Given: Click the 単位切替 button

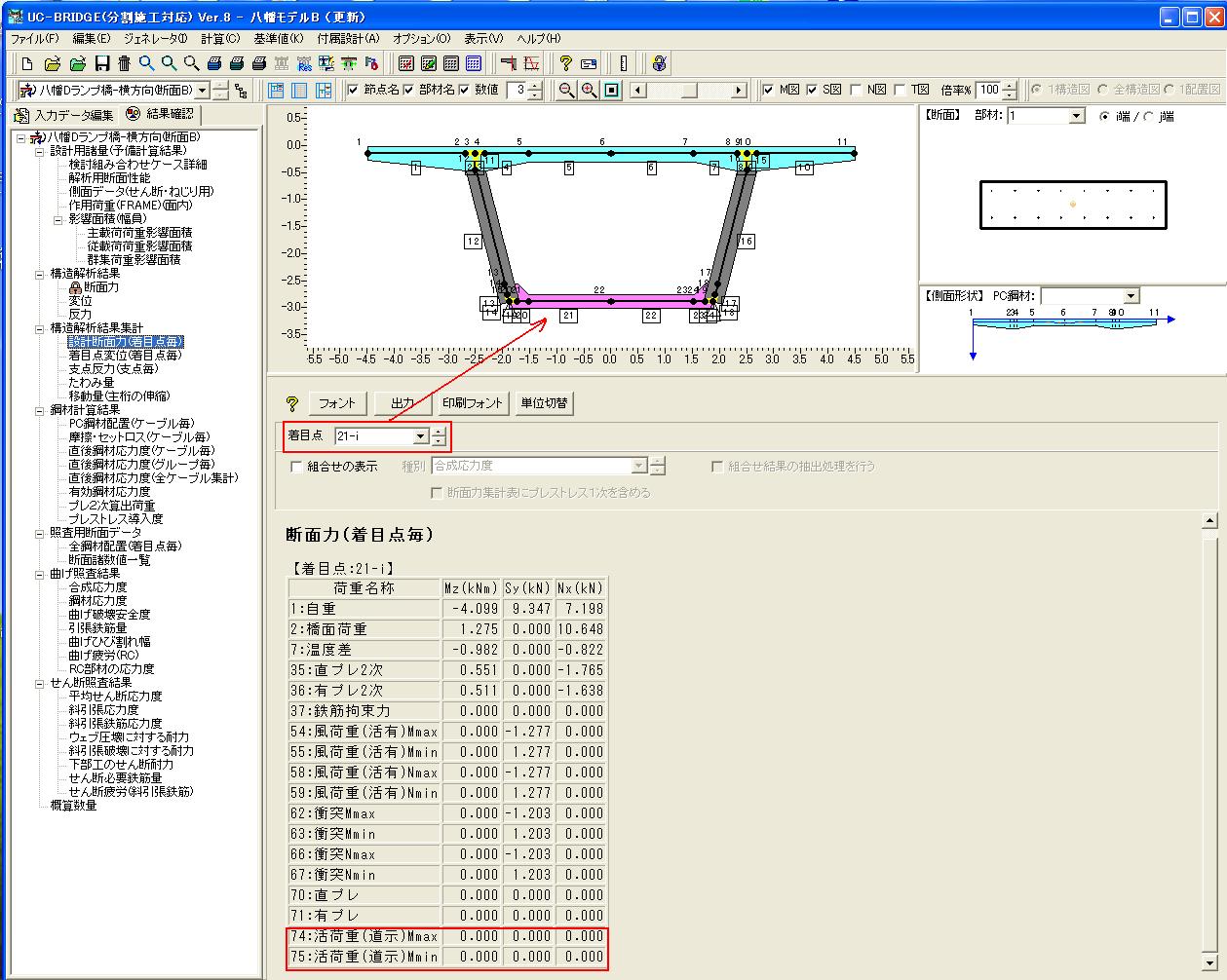Looking at the screenshot, I should tap(544, 403).
